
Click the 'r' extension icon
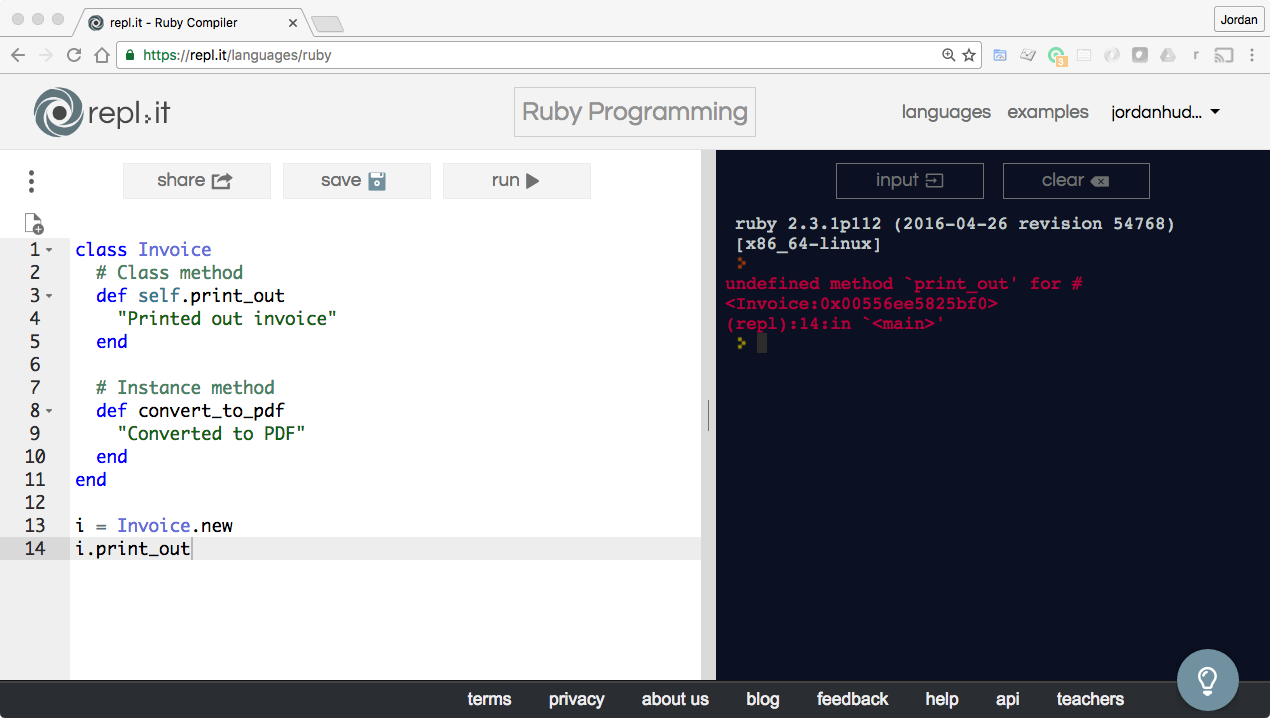click(x=1196, y=55)
